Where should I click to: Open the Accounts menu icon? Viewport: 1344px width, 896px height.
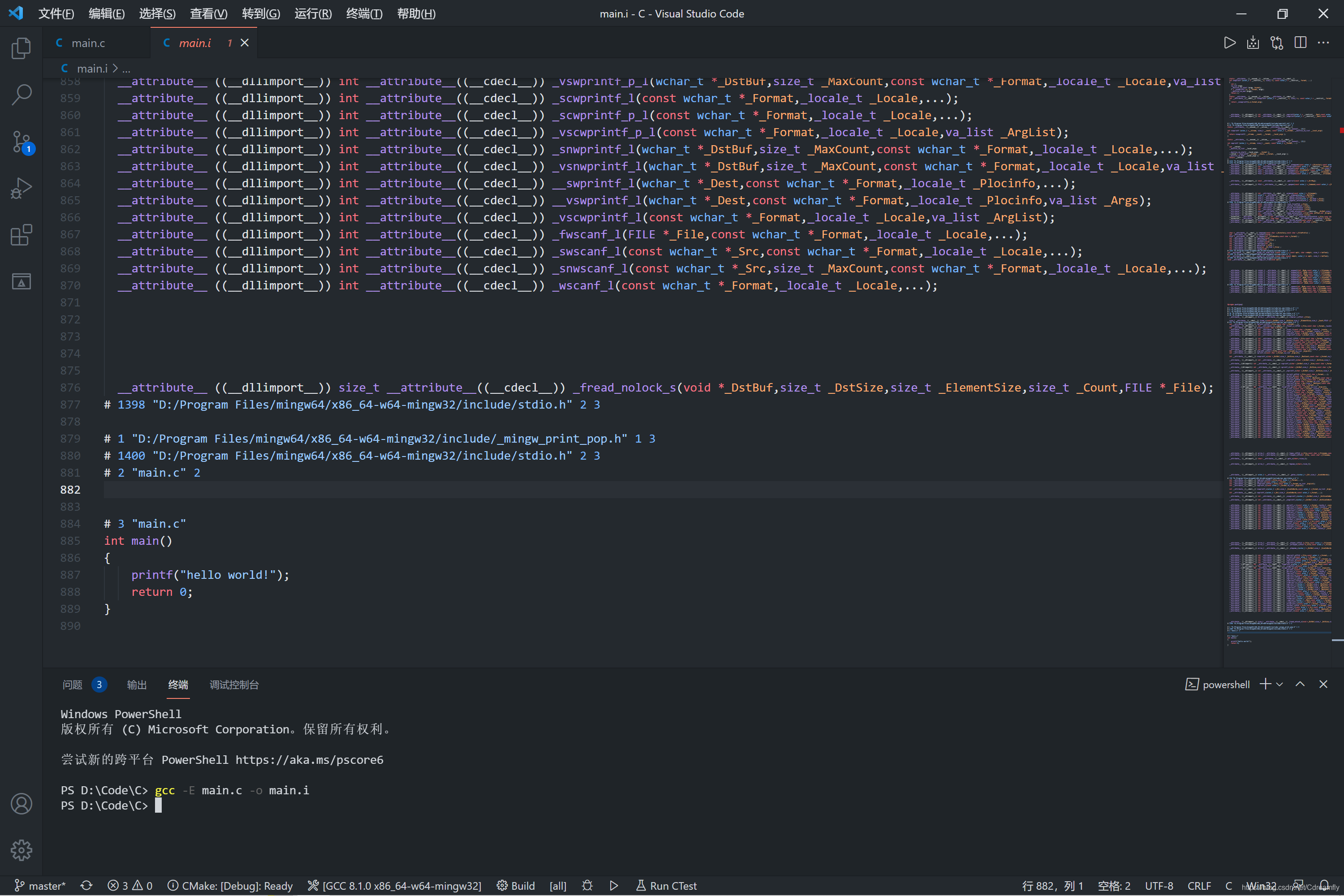point(21,803)
